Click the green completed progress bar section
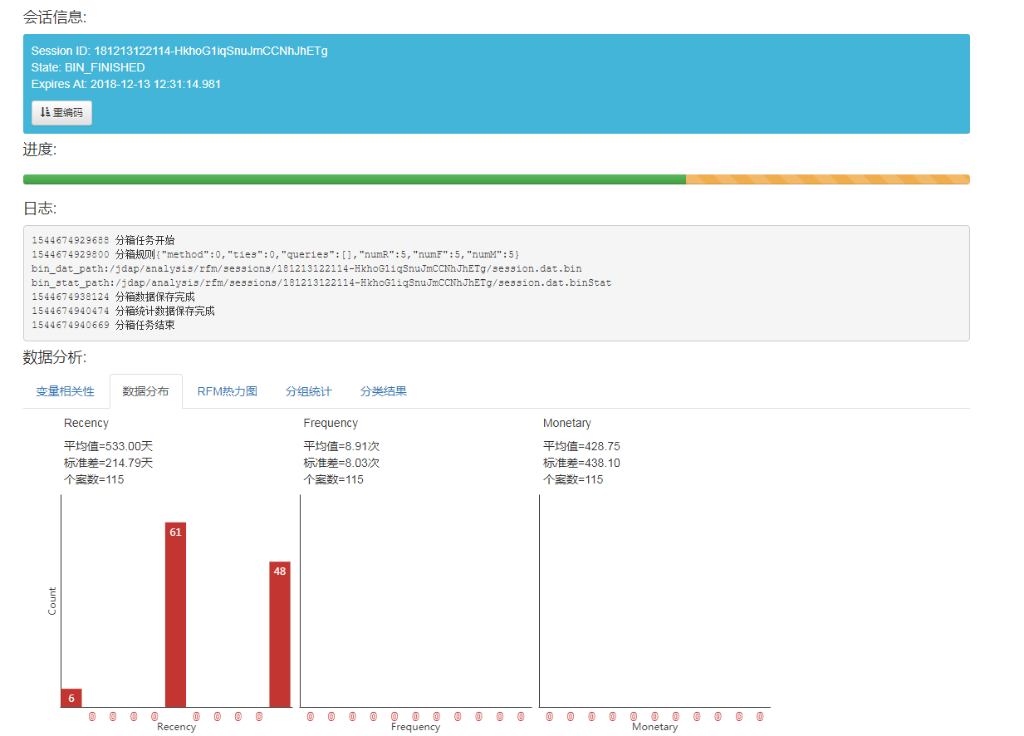Screen dimensions: 1024x736 [354, 179]
